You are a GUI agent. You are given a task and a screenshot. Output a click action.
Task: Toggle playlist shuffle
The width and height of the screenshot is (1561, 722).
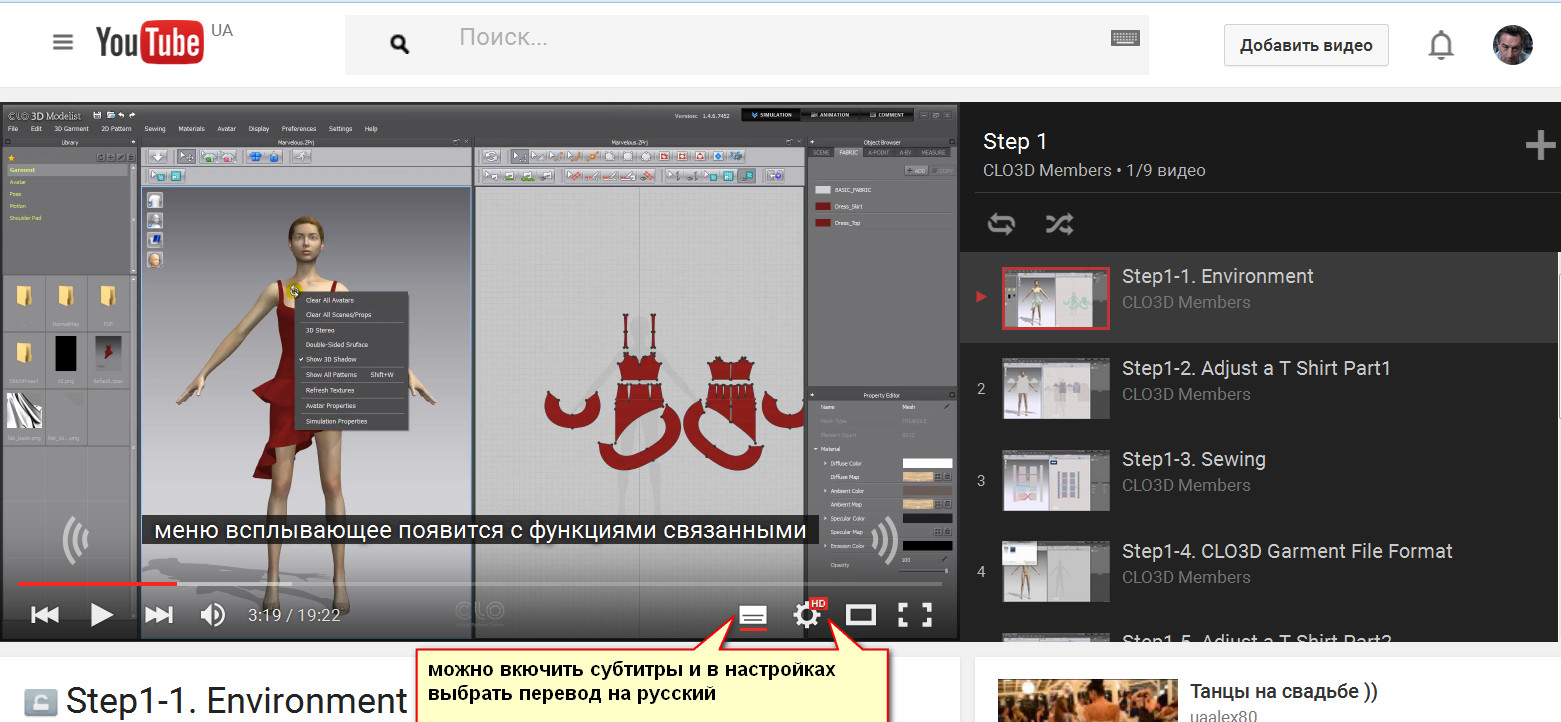[1058, 224]
